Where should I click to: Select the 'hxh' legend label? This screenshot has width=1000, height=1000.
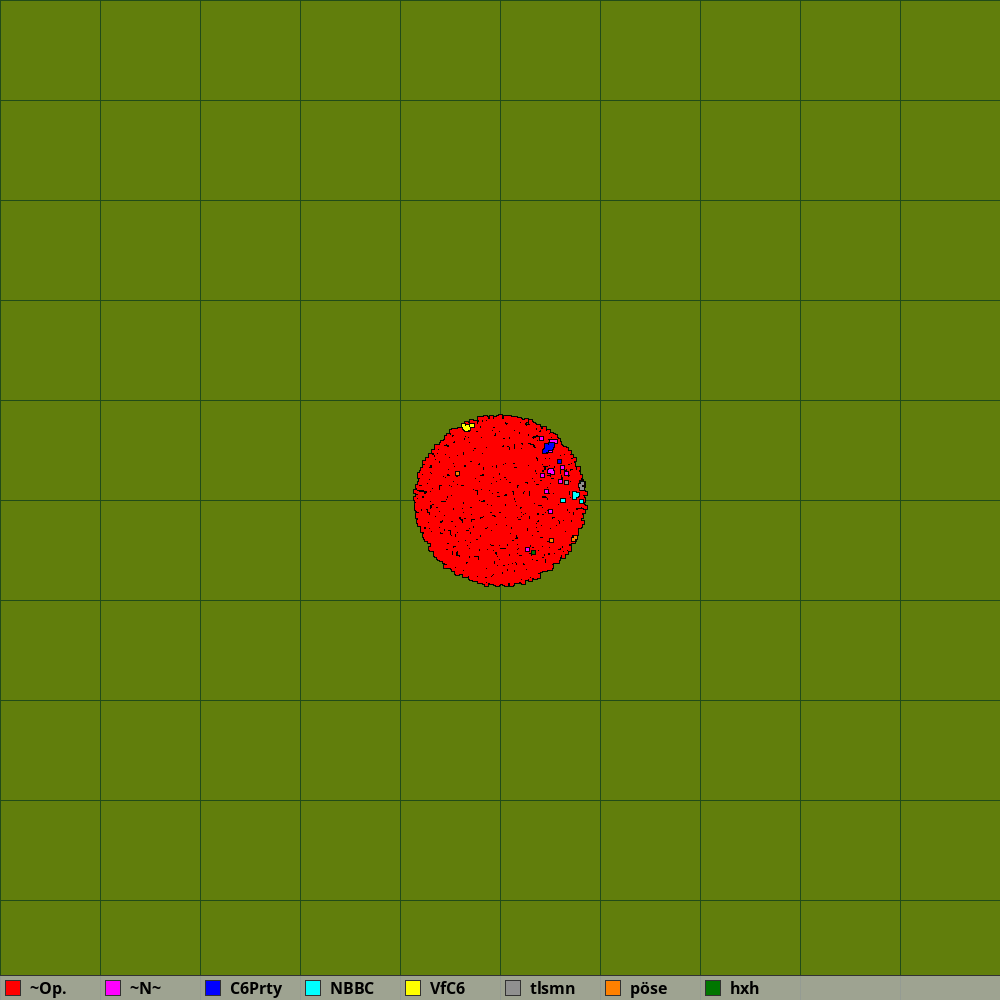point(744,988)
